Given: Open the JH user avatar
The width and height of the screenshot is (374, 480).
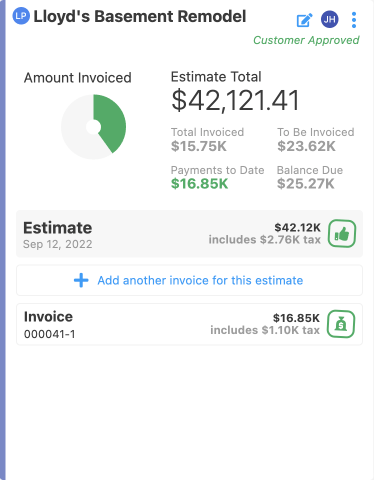Looking at the screenshot, I should click(330, 19).
